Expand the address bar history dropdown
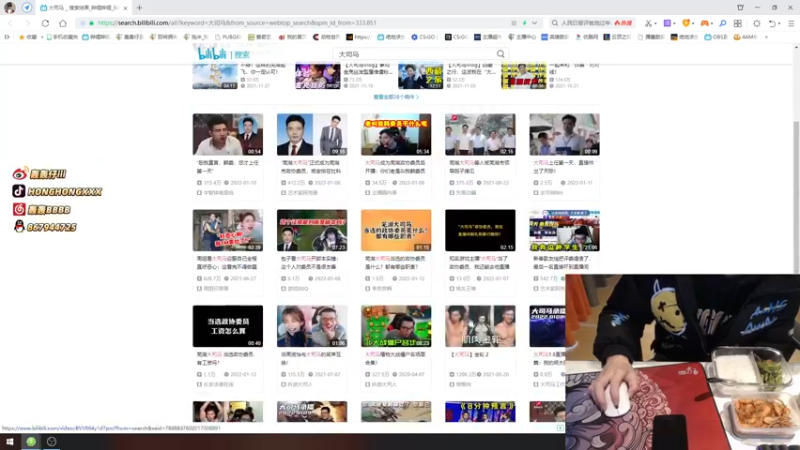 point(534,23)
